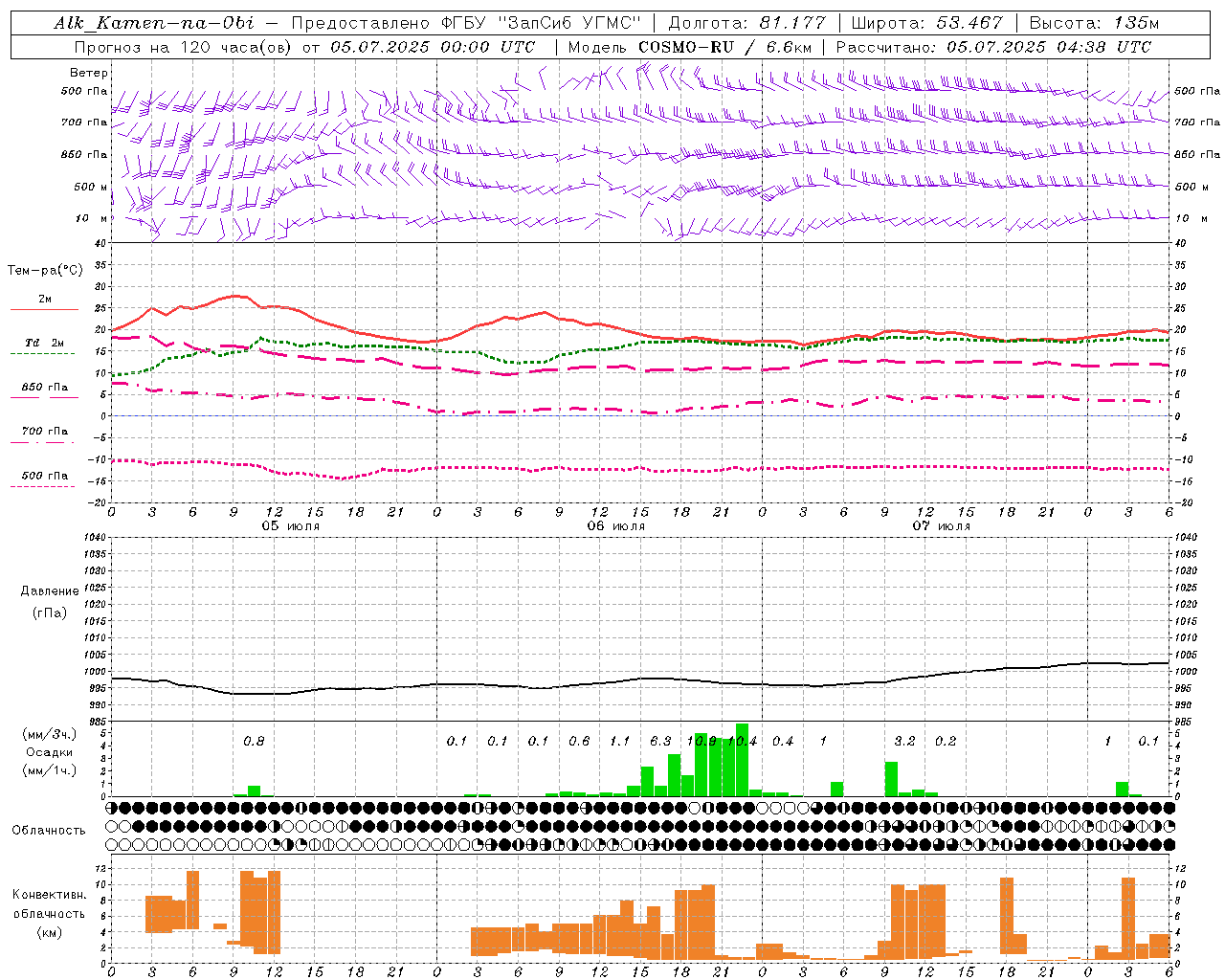
Task: Click the 0.2 precipitation total
Action: click(946, 741)
